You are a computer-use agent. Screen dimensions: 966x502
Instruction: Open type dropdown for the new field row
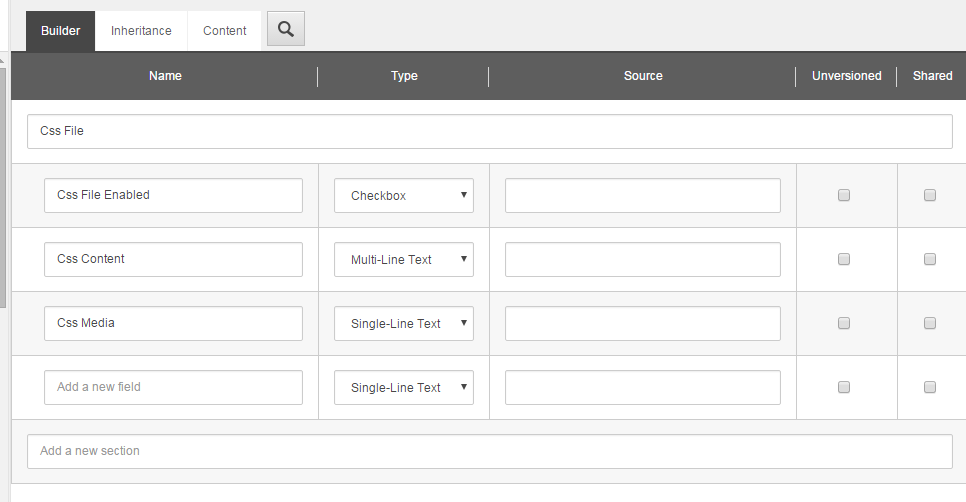(x=404, y=388)
